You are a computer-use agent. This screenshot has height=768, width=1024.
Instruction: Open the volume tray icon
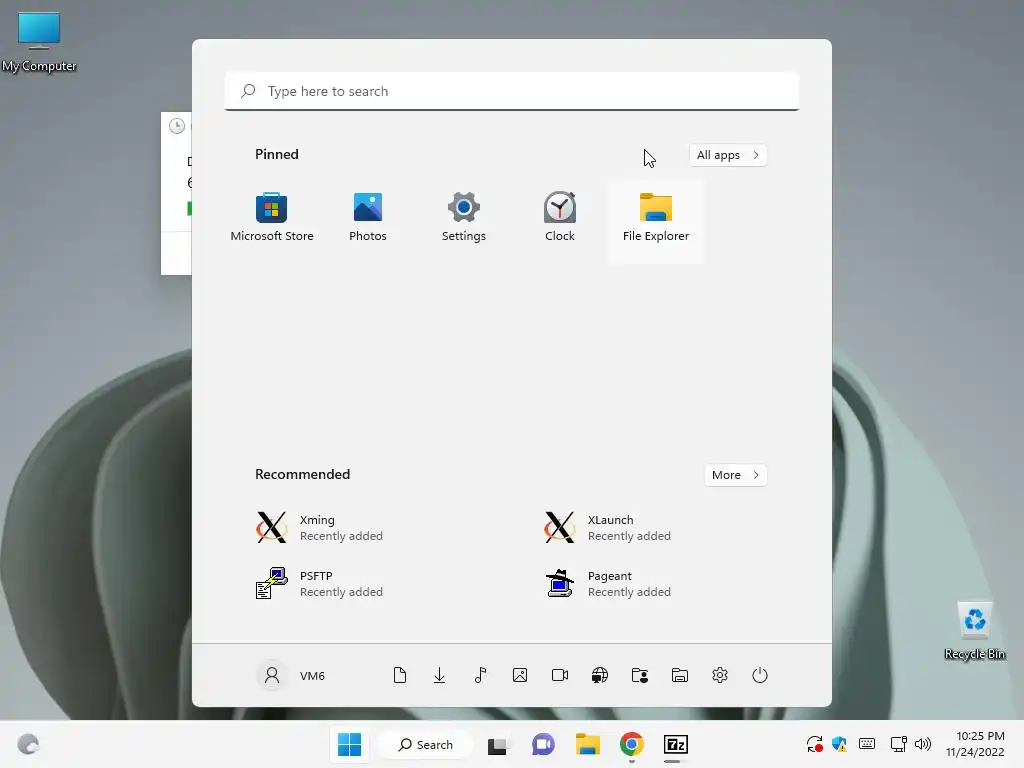pyautogui.click(x=923, y=744)
